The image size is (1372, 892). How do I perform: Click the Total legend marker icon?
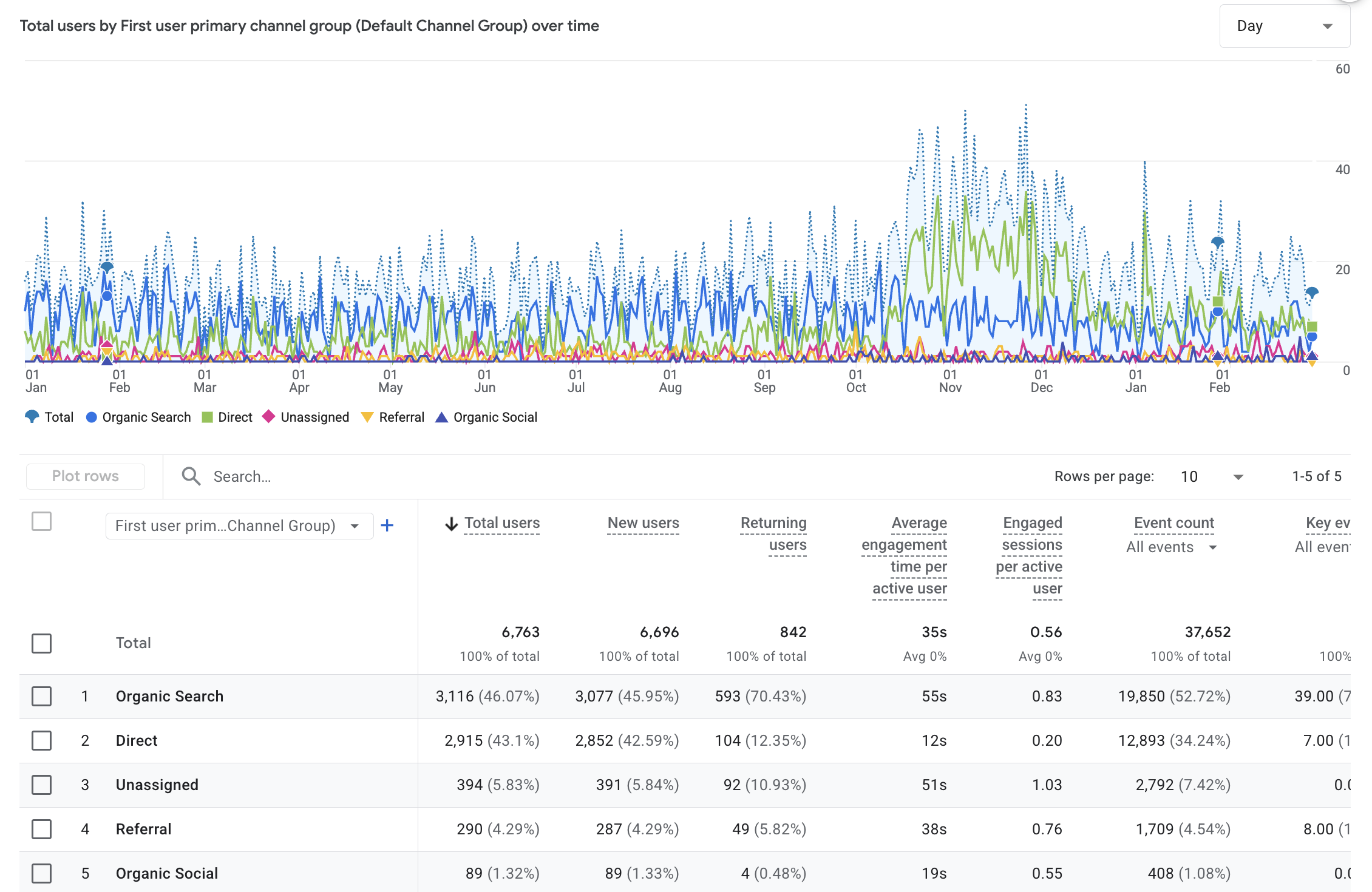tap(32, 417)
